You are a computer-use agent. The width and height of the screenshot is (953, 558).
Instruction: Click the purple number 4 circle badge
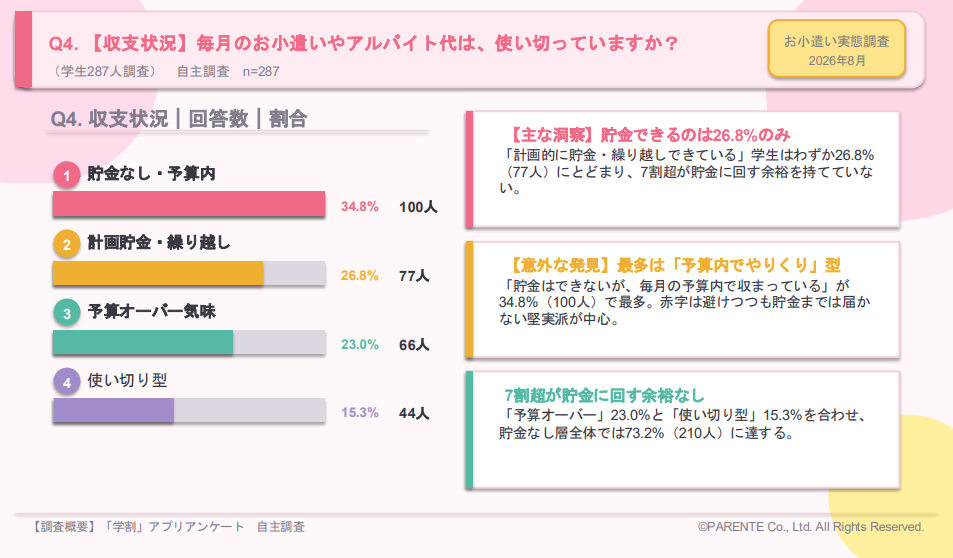coord(67,382)
